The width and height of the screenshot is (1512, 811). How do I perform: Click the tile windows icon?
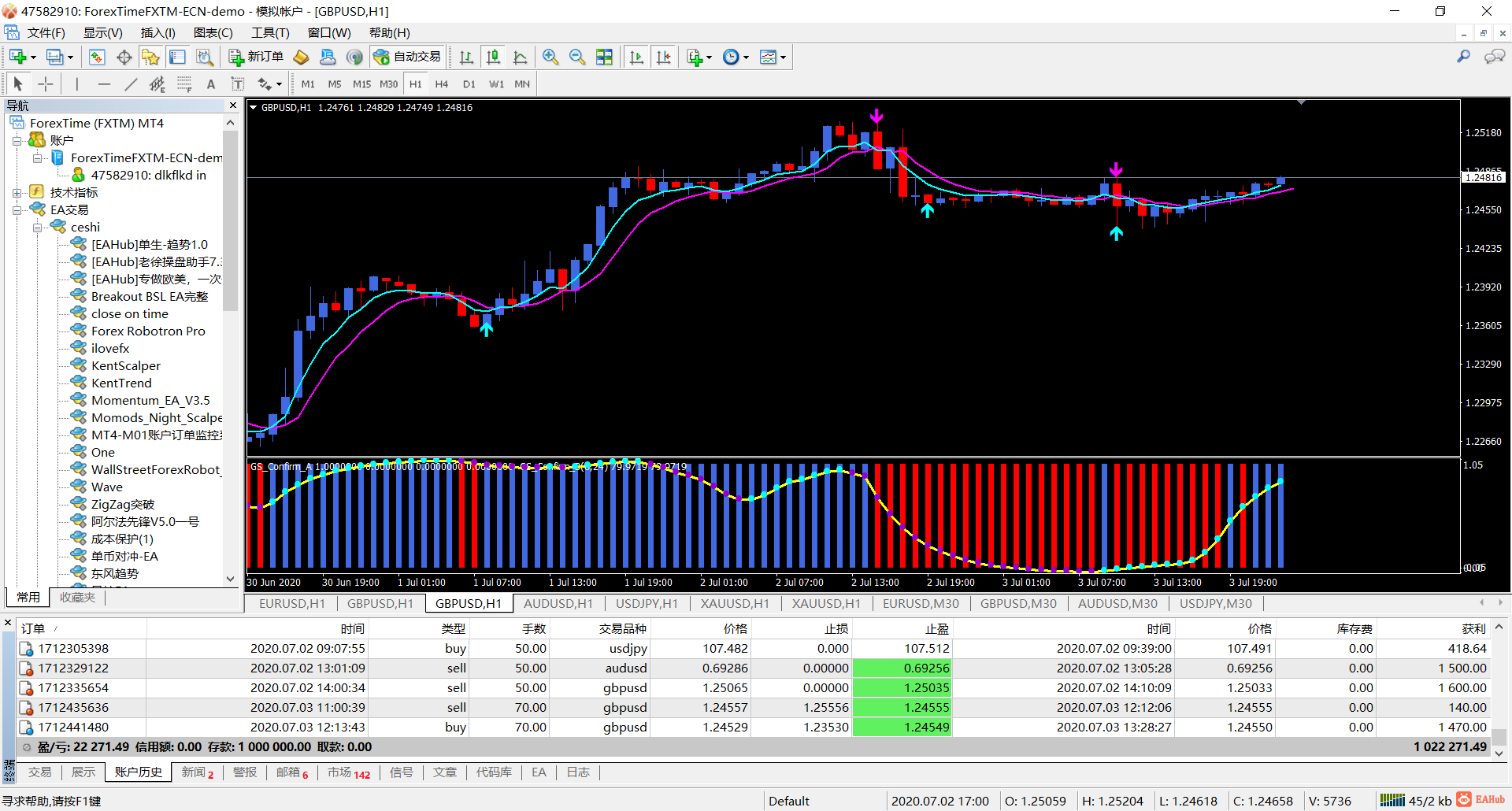click(x=604, y=57)
